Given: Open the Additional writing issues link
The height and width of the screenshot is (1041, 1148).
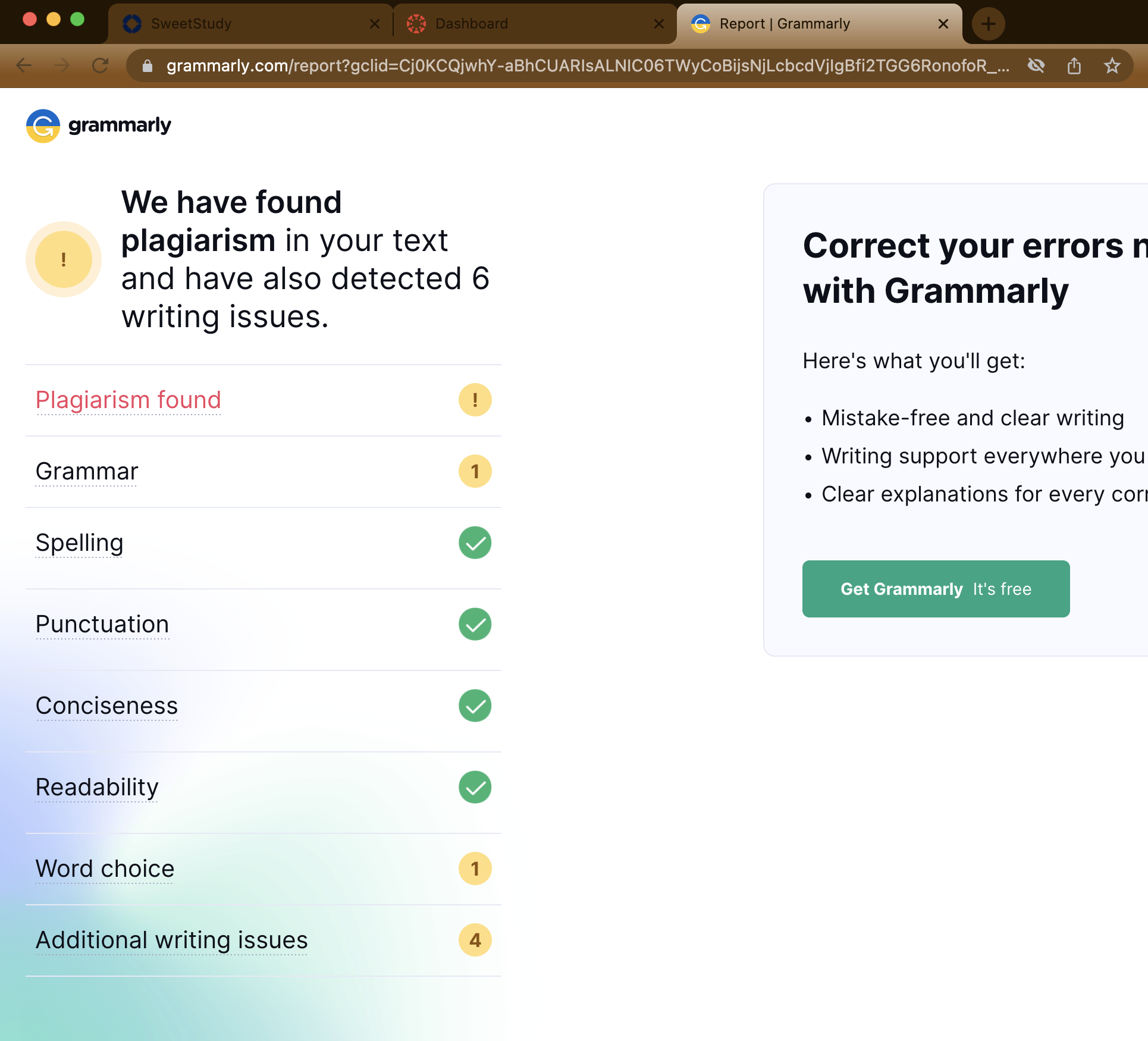Looking at the screenshot, I should [172, 940].
